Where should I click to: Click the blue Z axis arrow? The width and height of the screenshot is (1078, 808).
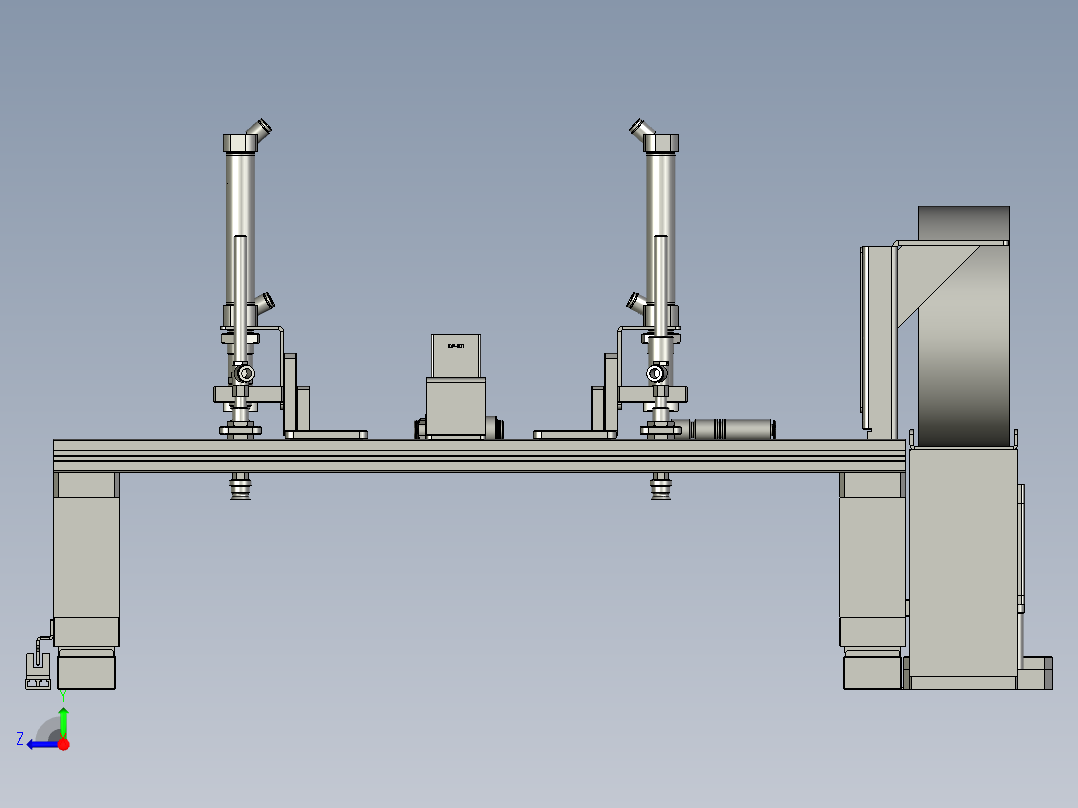tap(41, 744)
